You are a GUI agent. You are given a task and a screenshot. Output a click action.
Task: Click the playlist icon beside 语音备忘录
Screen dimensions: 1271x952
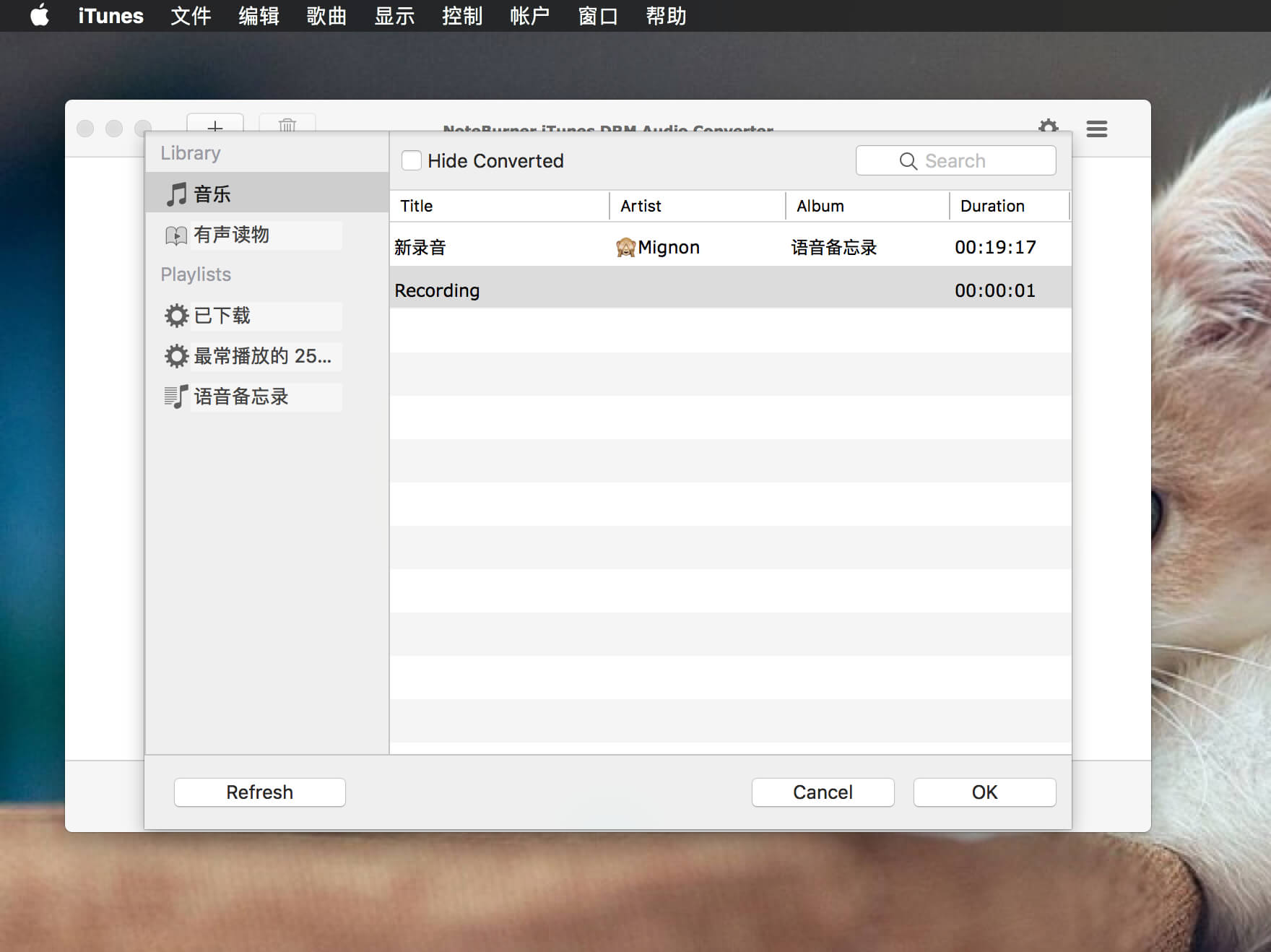click(x=176, y=397)
